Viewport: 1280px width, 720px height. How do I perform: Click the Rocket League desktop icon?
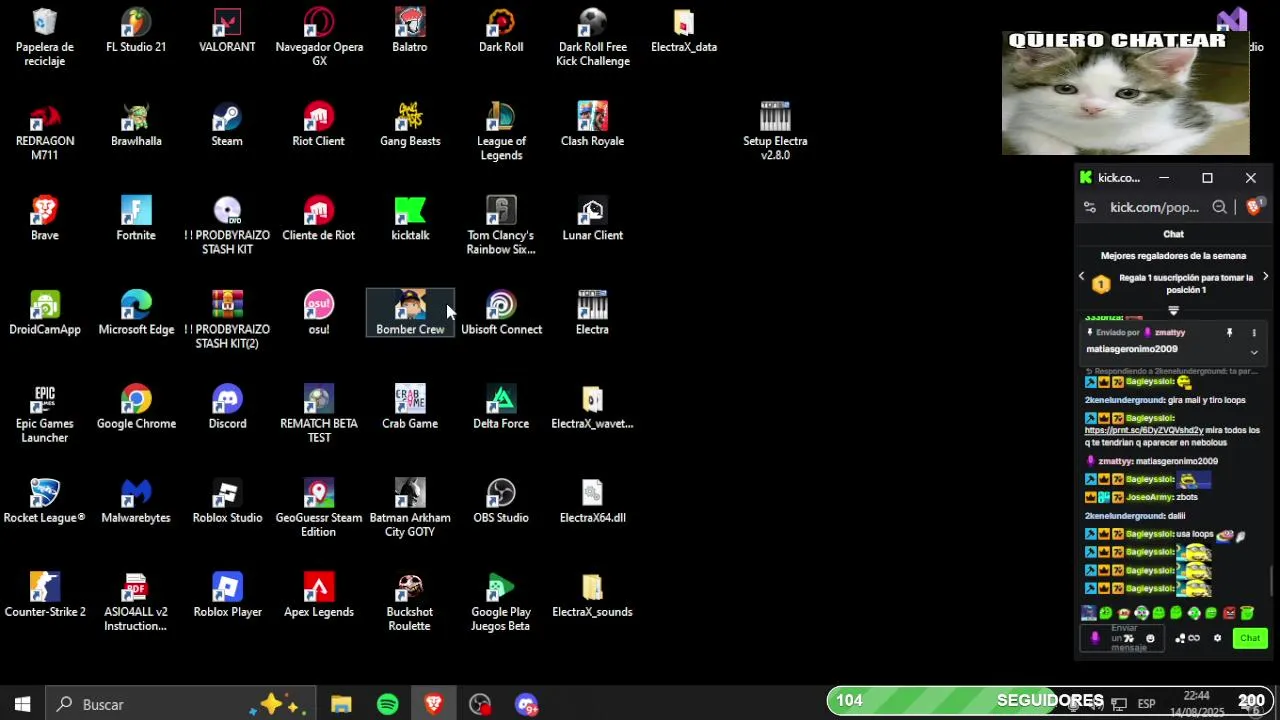pyautogui.click(x=45, y=501)
